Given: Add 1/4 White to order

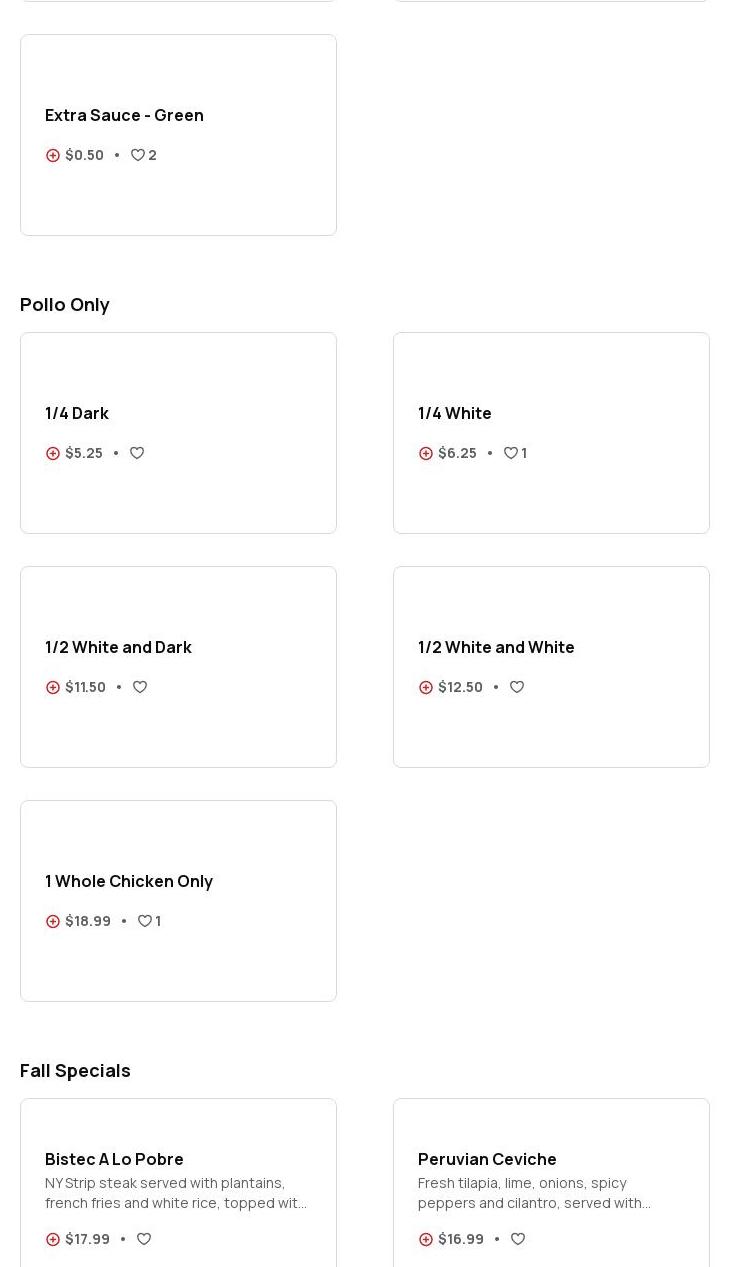Looking at the screenshot, I should 426,453.
